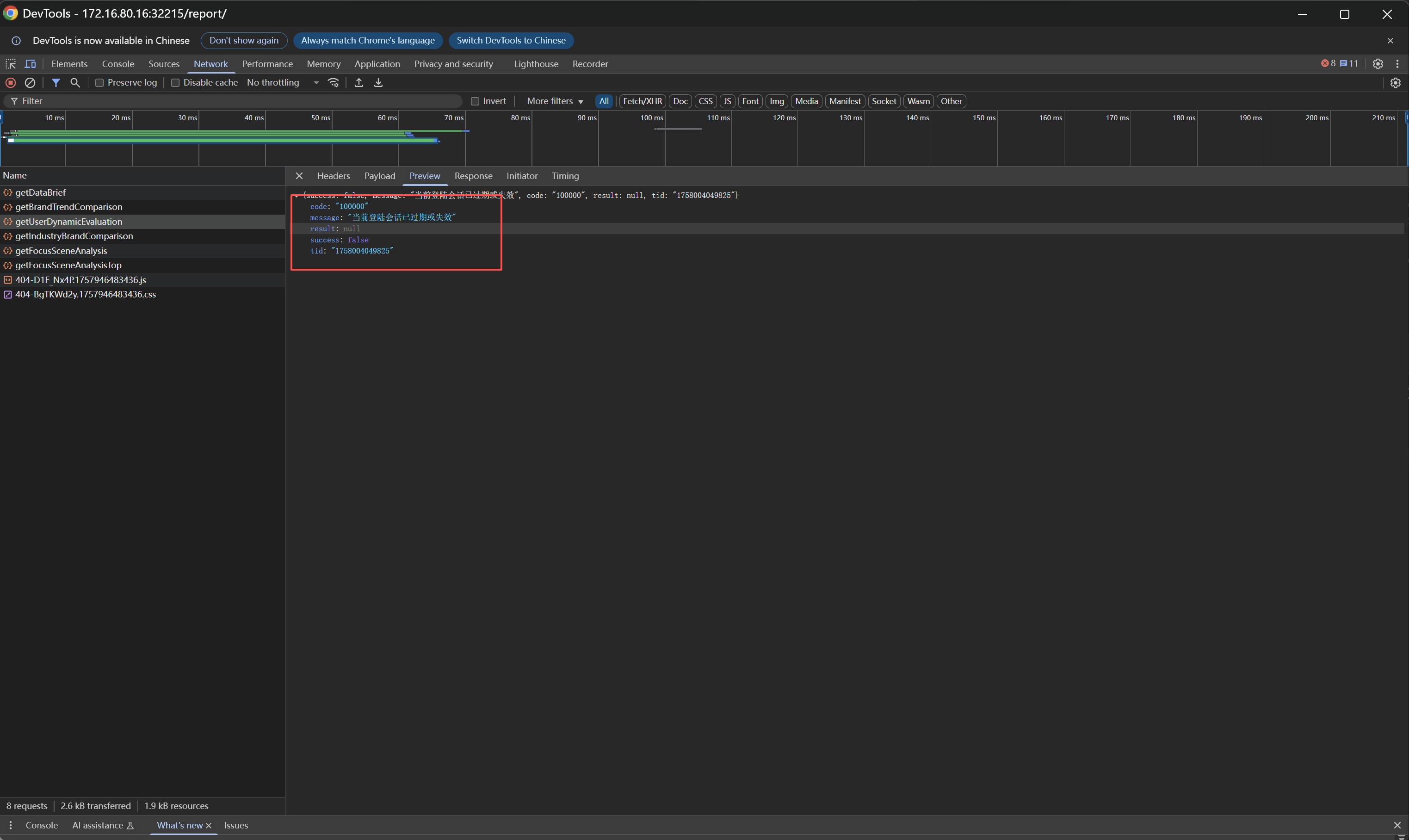Open Network panel settings gear
Screen dimensions: 1409x840
pos(1396,83)
